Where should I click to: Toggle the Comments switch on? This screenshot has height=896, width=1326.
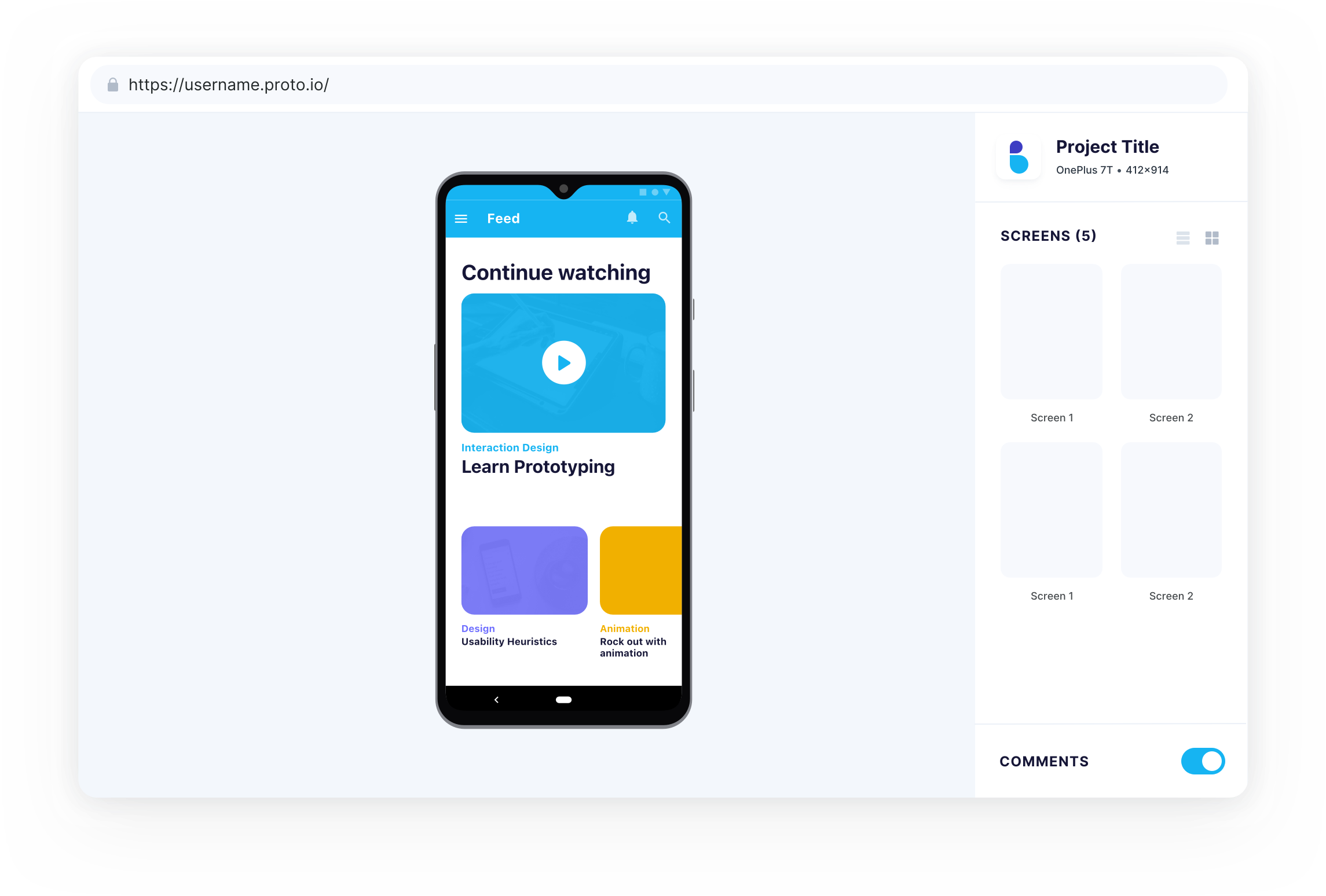[x=1202, y=761]
